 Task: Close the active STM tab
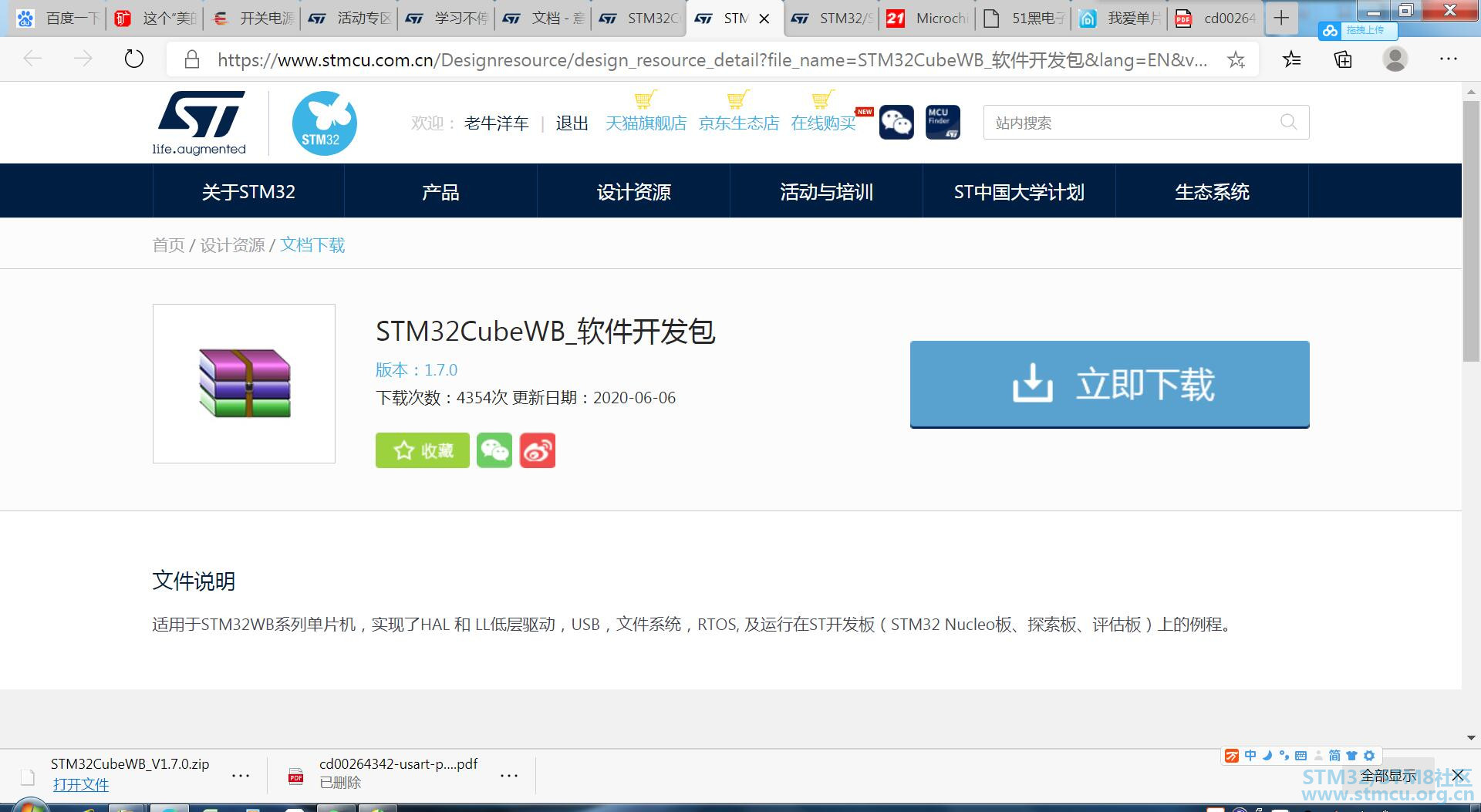[x=764, y=19]
